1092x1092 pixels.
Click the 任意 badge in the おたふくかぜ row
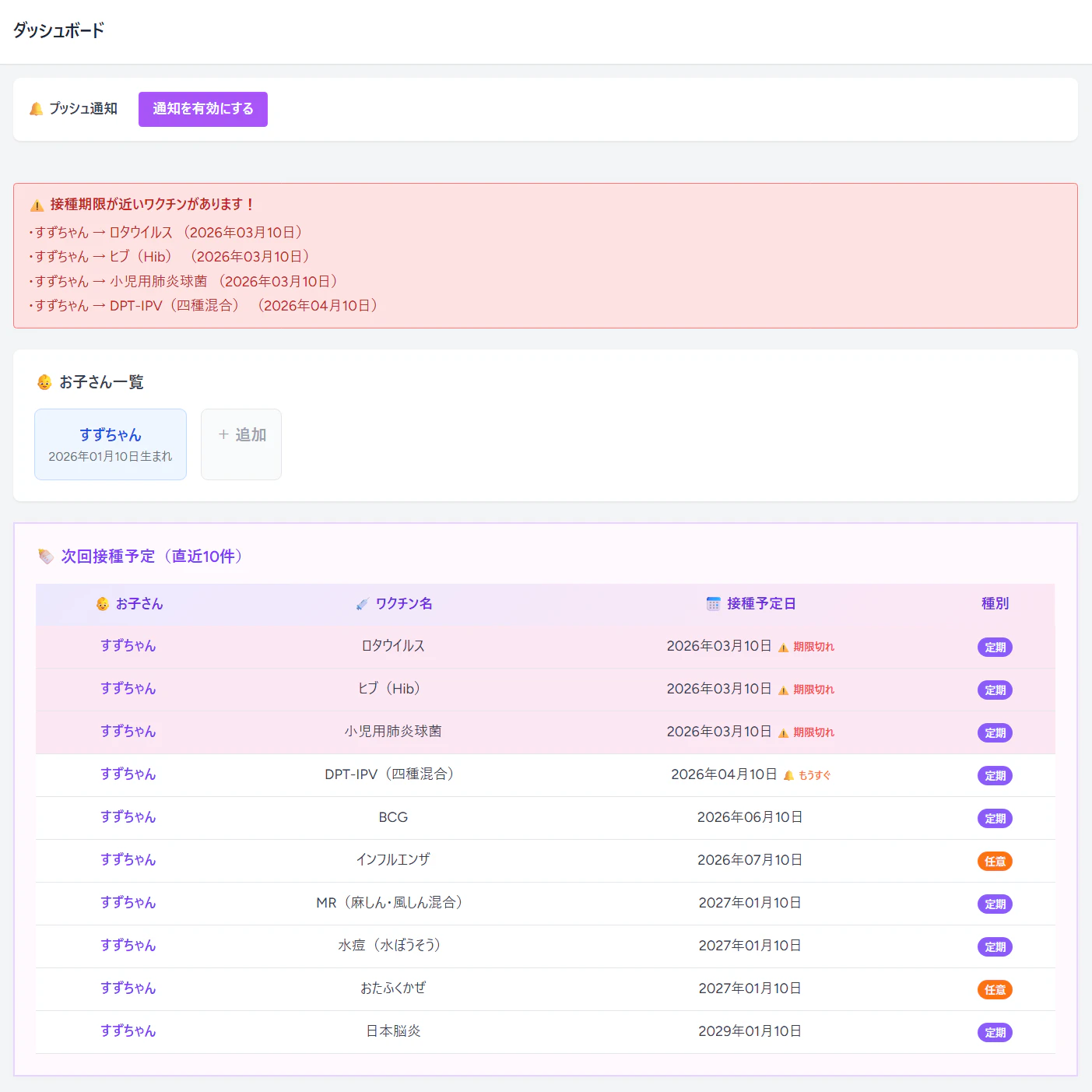pos(995,990)
